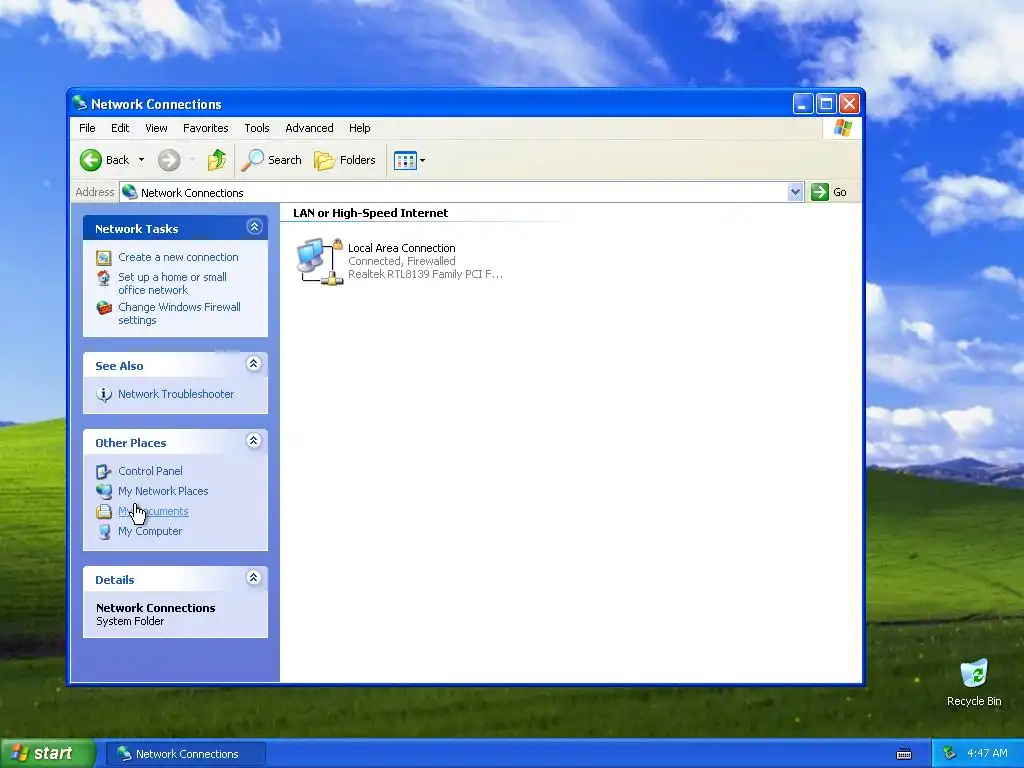
Task: Open the View menu
Action: coord(156,128)
